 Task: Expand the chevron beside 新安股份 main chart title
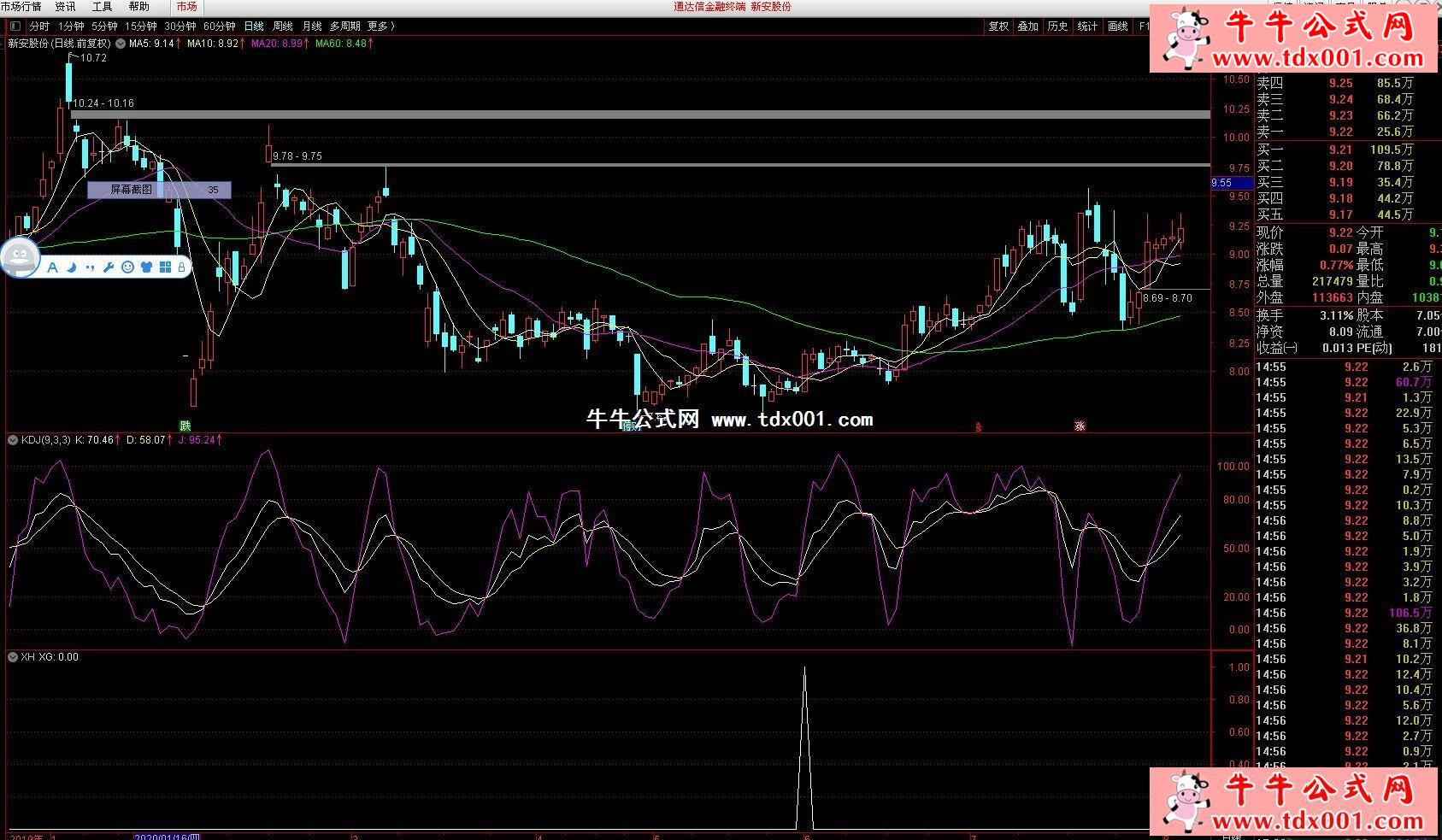[121, 44]
